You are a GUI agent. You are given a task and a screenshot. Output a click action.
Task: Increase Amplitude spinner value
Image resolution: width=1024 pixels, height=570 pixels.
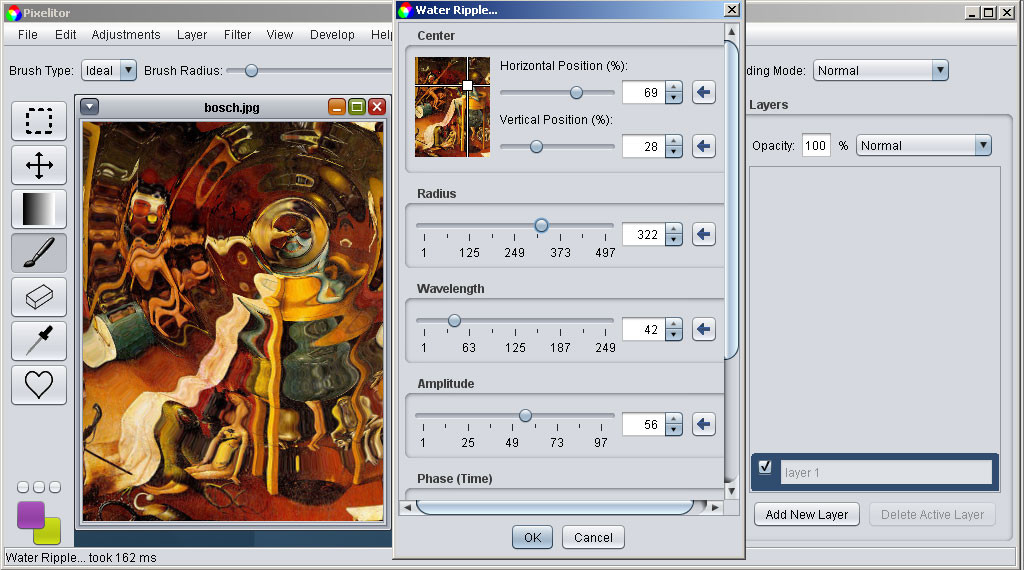coord(674,419)
